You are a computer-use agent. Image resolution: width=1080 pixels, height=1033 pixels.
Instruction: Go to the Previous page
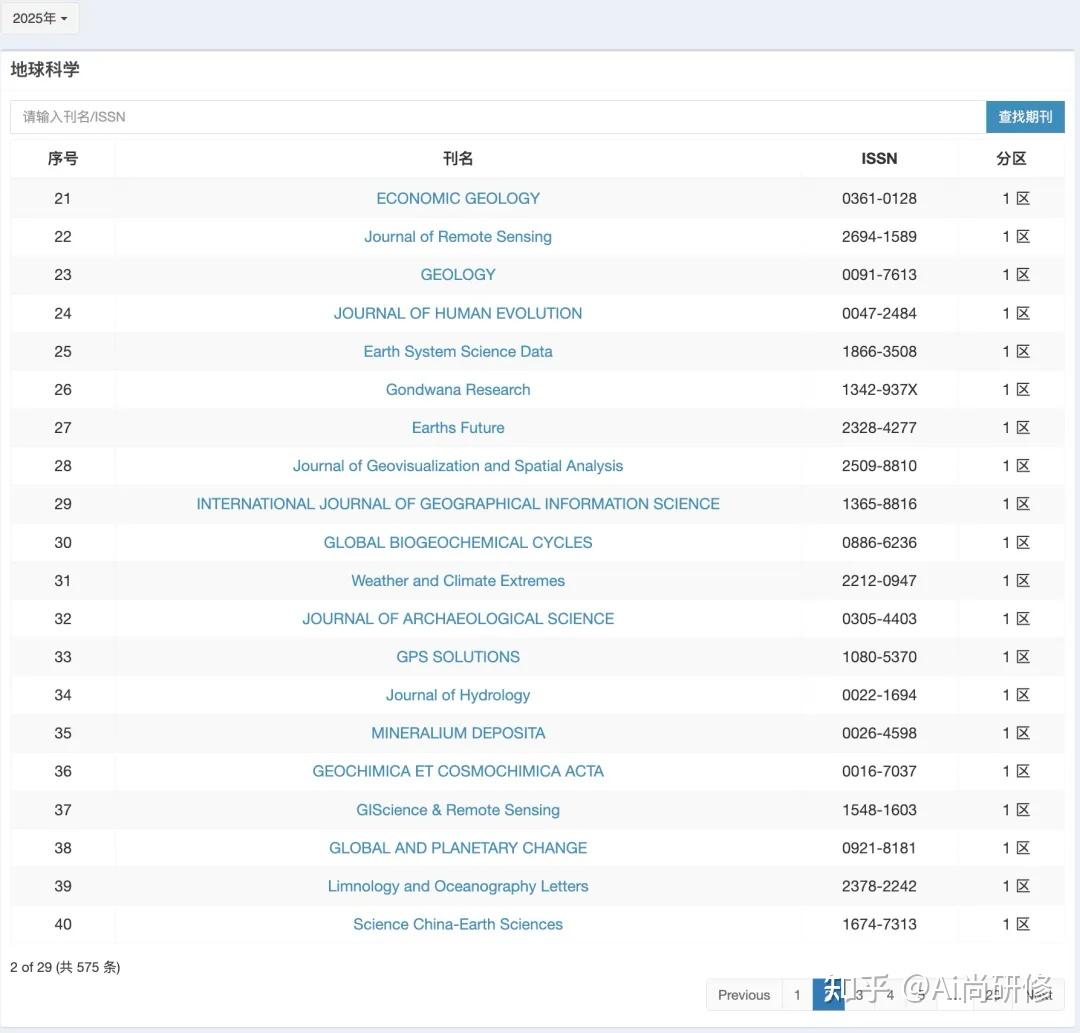coord(744,995)
